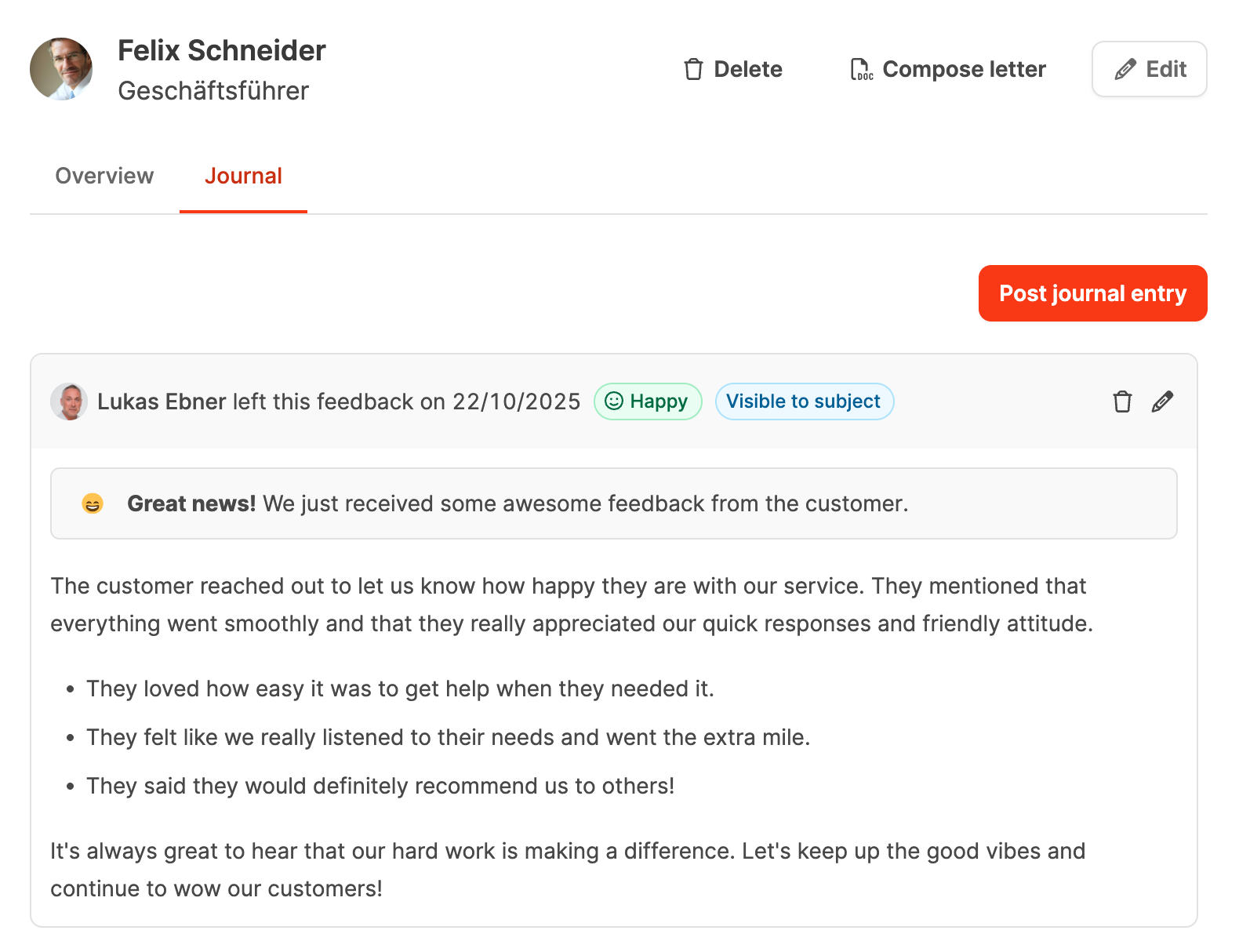Edit the journal entry using pencil icon

[1162, 402]
